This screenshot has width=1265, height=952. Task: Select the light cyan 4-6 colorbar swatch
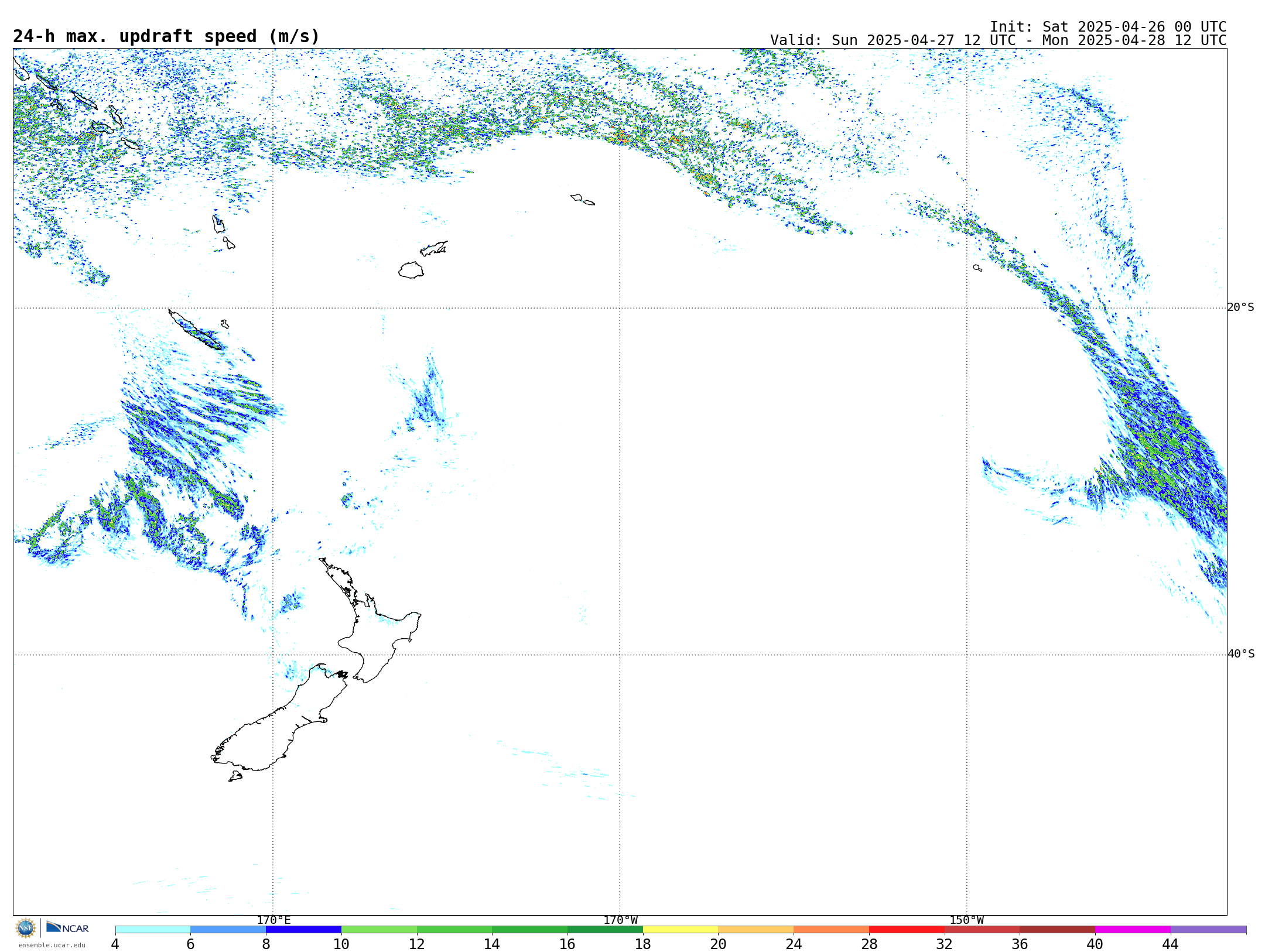click(152, 930)
